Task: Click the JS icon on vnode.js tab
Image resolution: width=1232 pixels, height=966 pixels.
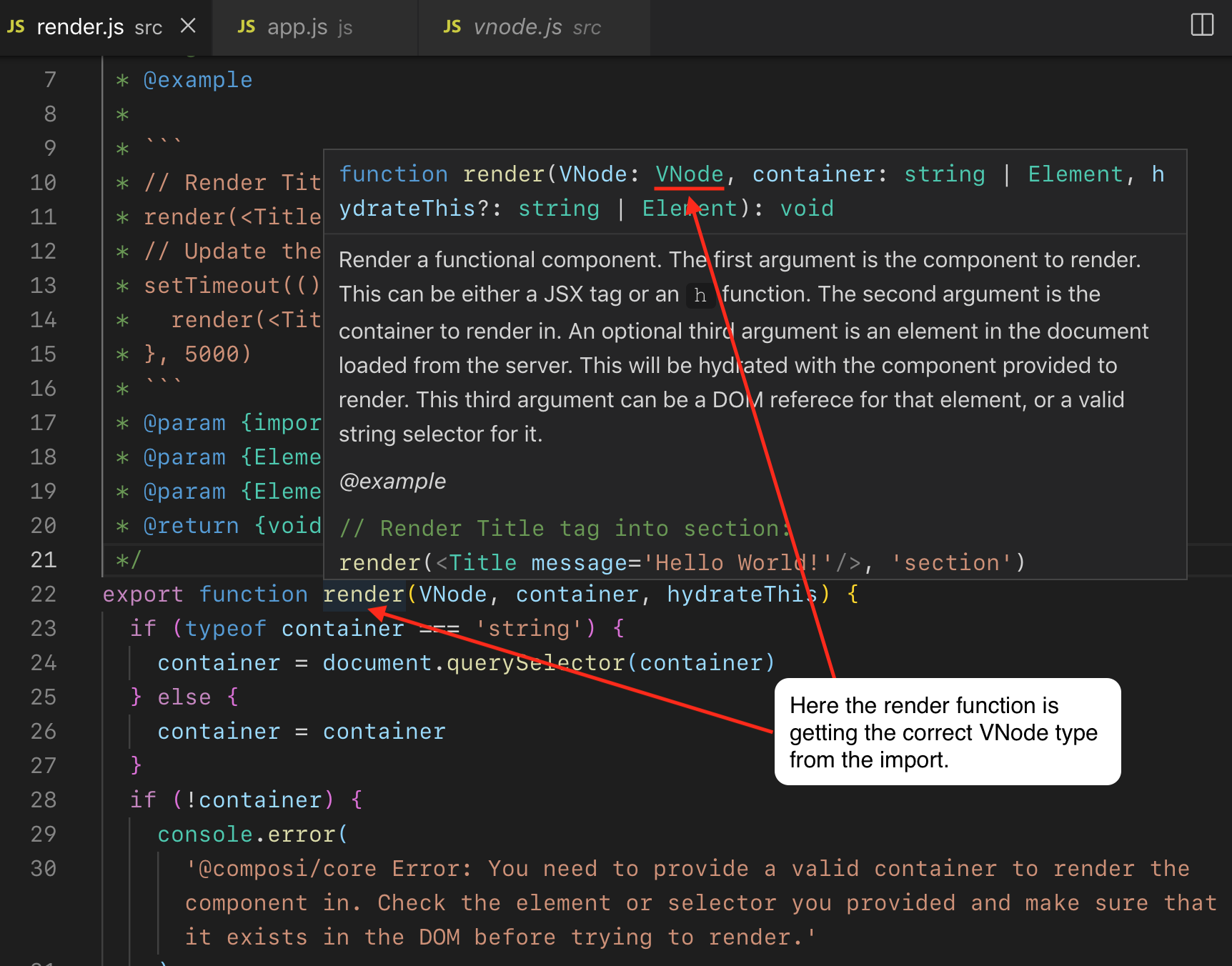Action: tap(452, 26)
